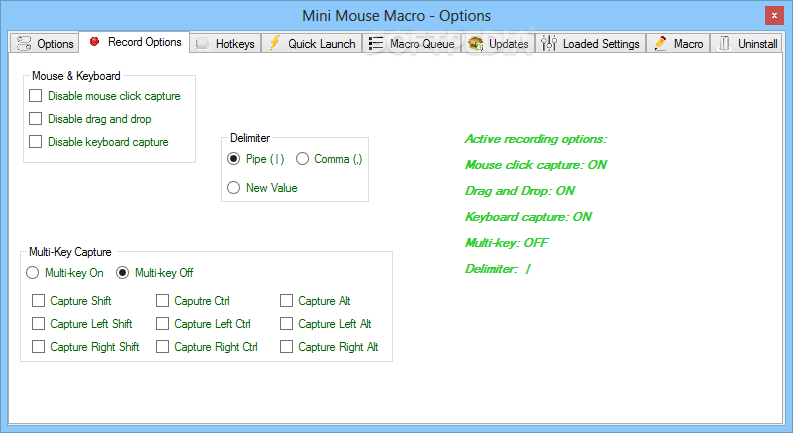Enable Capture Right Shift
Image resolution: width=793 pixels, height=433 pixels.
(x=38, y=347)
